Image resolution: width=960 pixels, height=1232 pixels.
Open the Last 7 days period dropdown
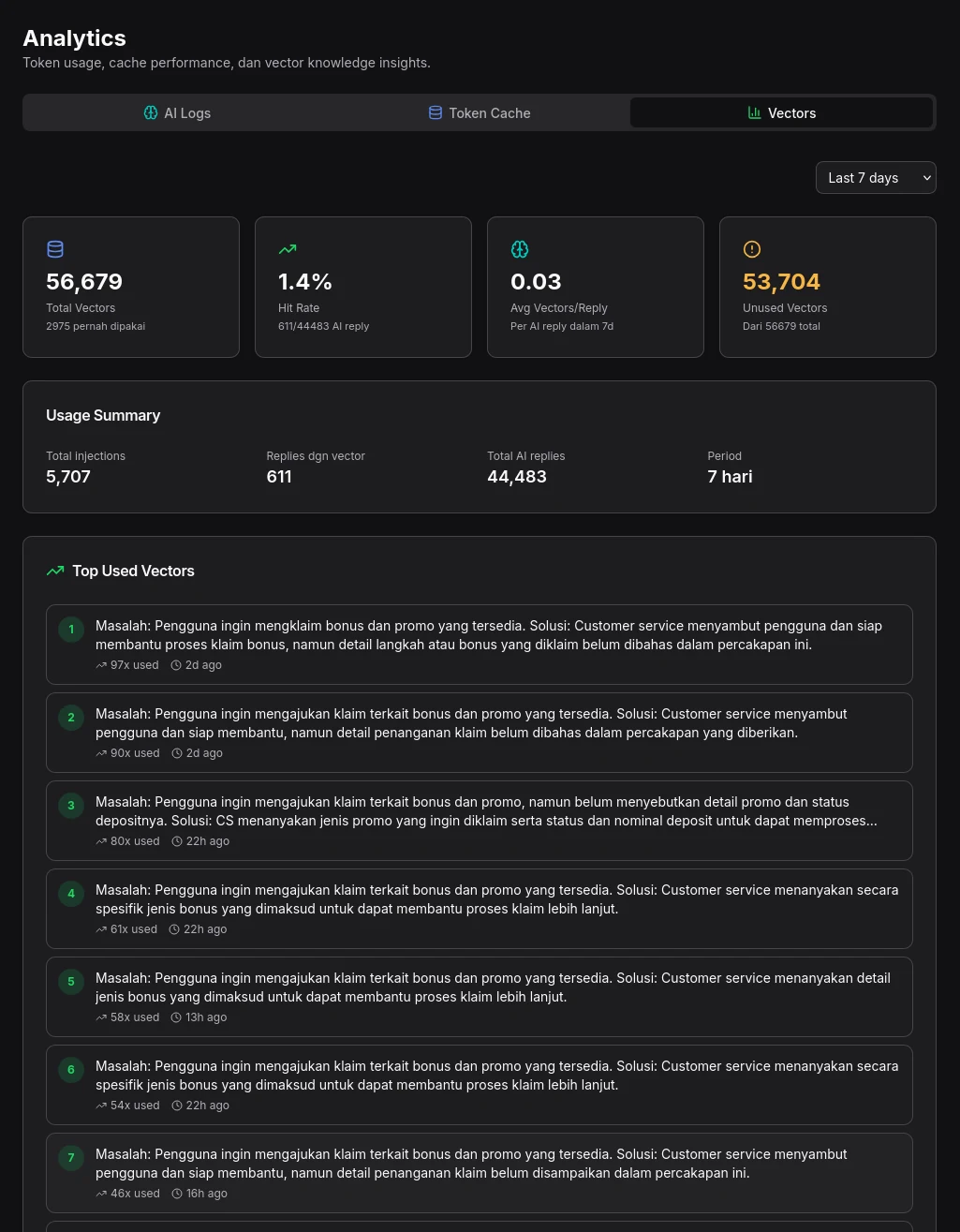876,178
